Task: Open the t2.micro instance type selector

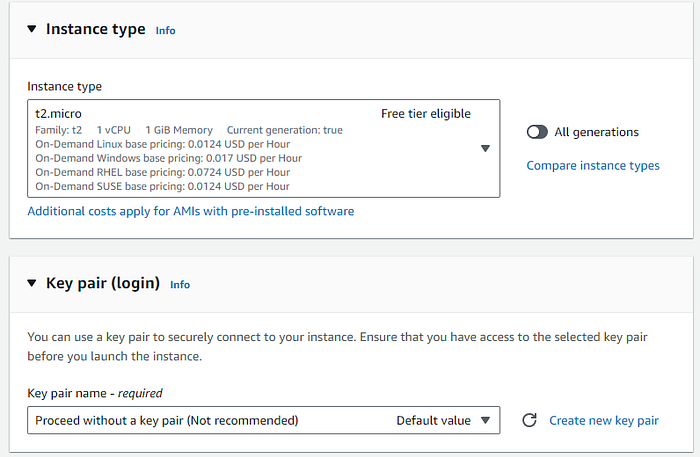Action: [x=263, y=149]
